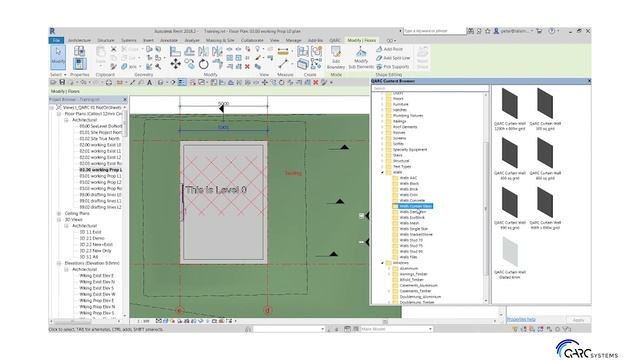Open the Help question mark icon
The width and height of the screenshot is (640, 360).
(551, 31)
